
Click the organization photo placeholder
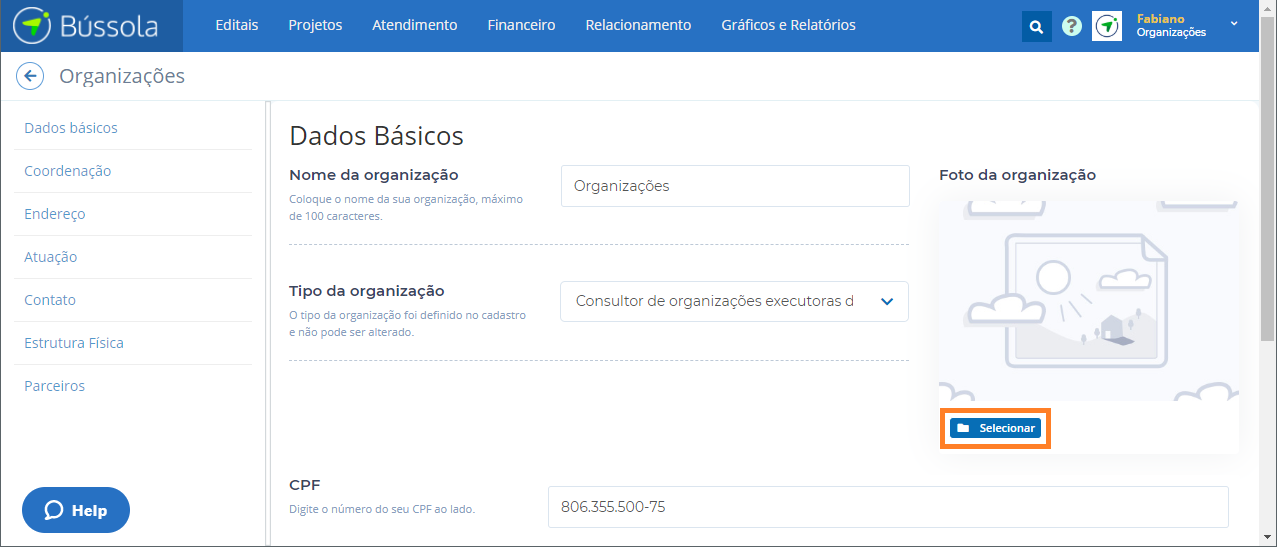coord(1088,300)
